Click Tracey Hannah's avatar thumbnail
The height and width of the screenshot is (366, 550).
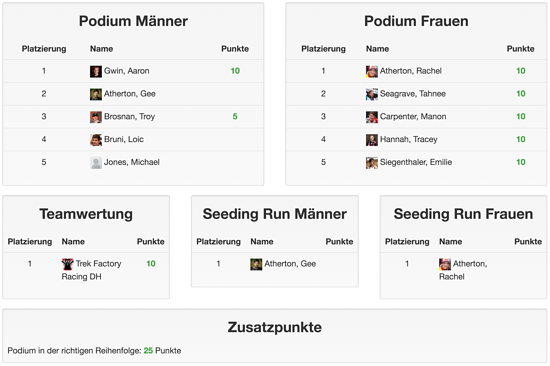tap(372, 140)
